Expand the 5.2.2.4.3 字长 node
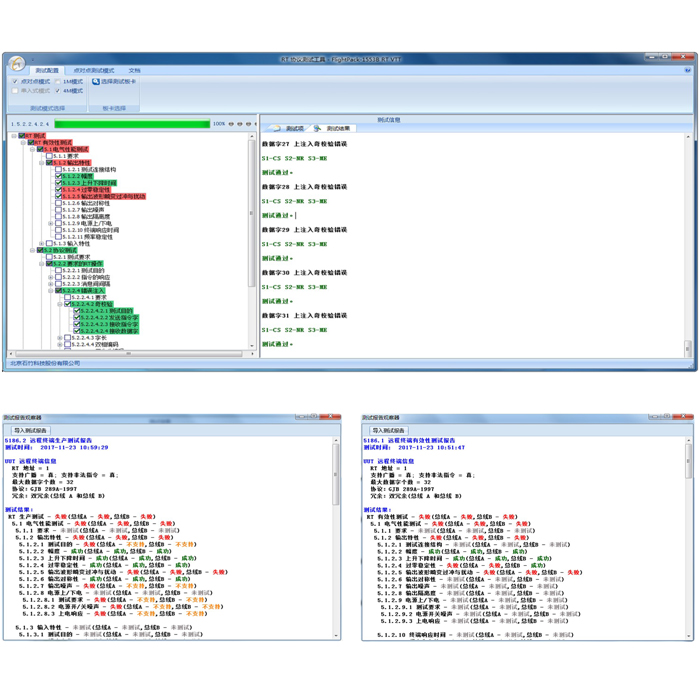Image resolution: width=700 pixels, height=700 pixels. (60, 338)
